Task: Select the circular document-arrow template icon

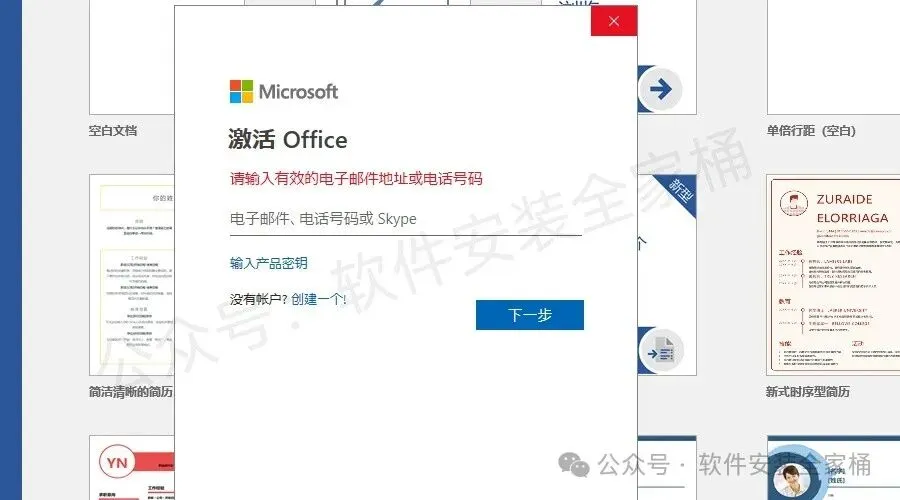Action: [x=661, y=351]
